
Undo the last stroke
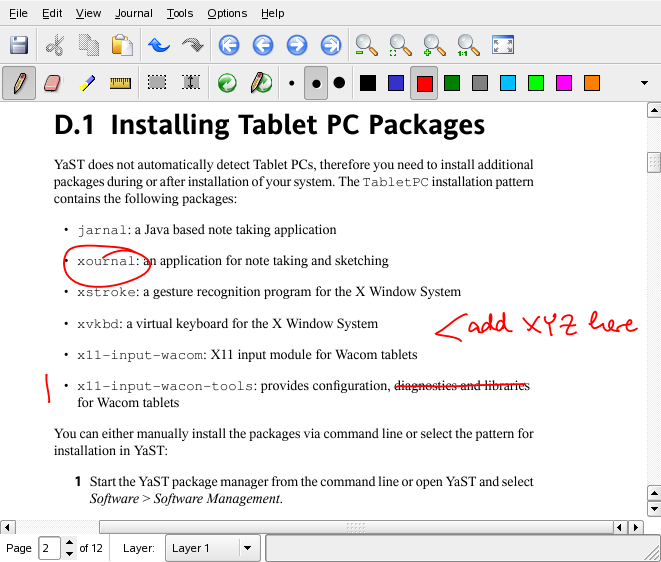(158, 45)
